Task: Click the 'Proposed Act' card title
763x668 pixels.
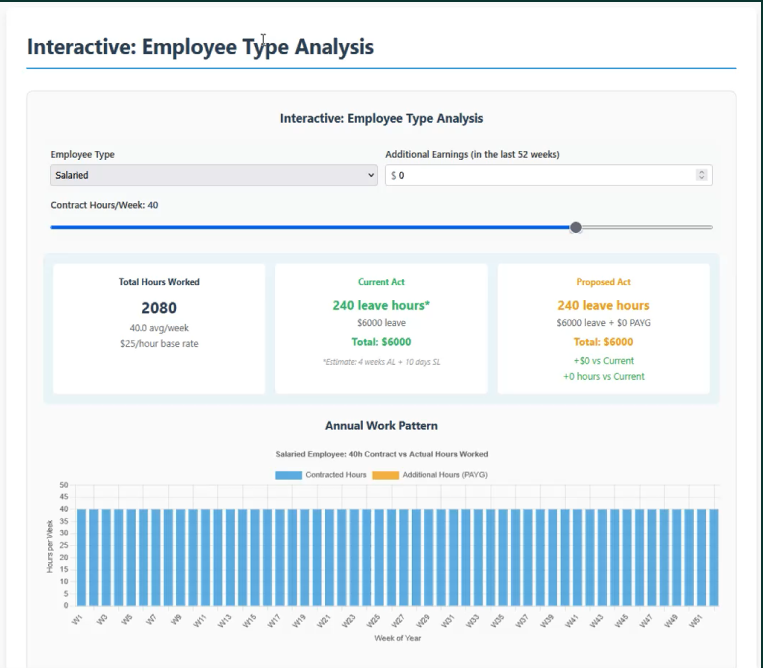Action: tap(603, 282)
